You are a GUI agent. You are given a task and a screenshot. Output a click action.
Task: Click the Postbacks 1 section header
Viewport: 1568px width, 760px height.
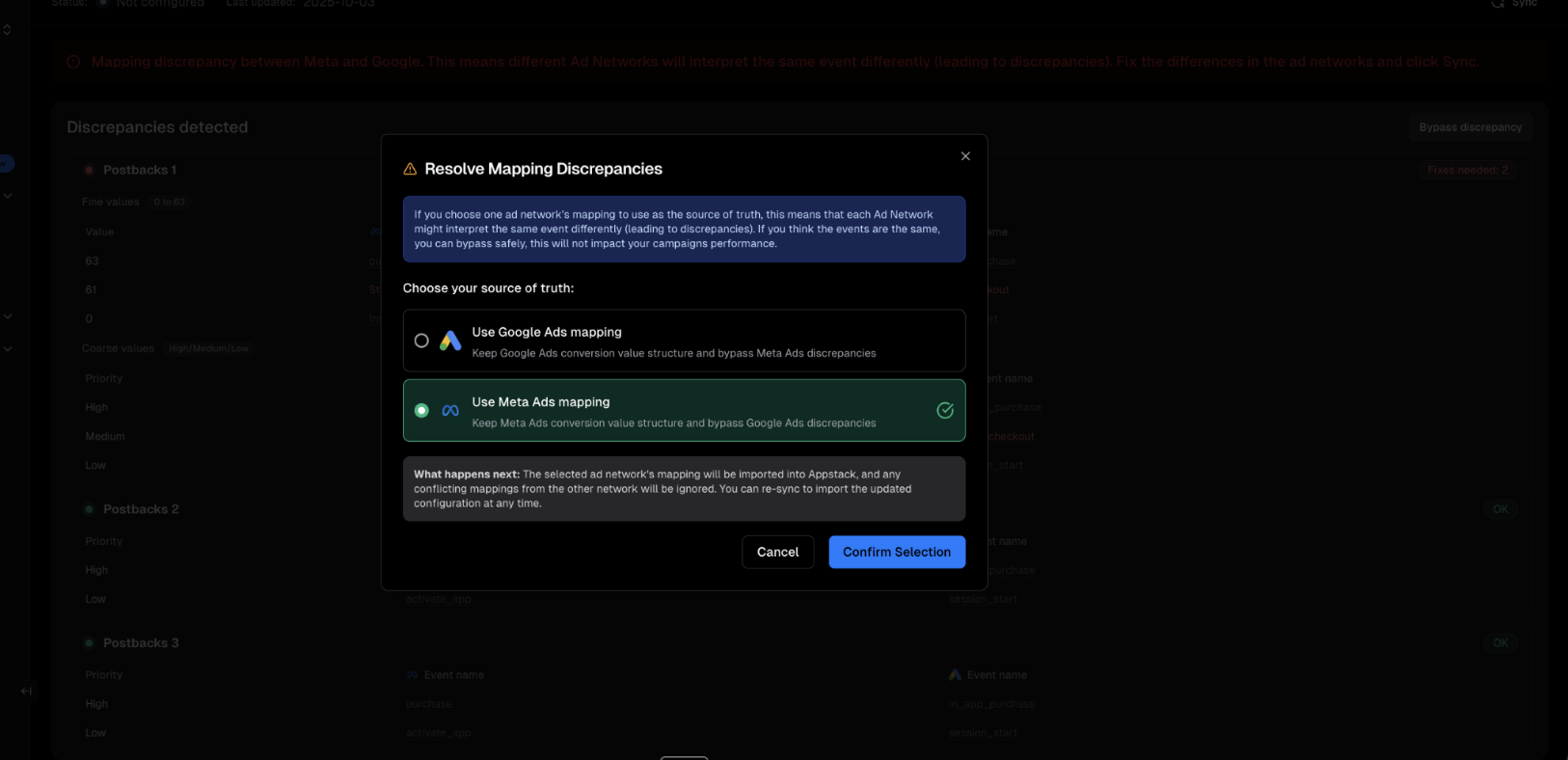[139, 170]
